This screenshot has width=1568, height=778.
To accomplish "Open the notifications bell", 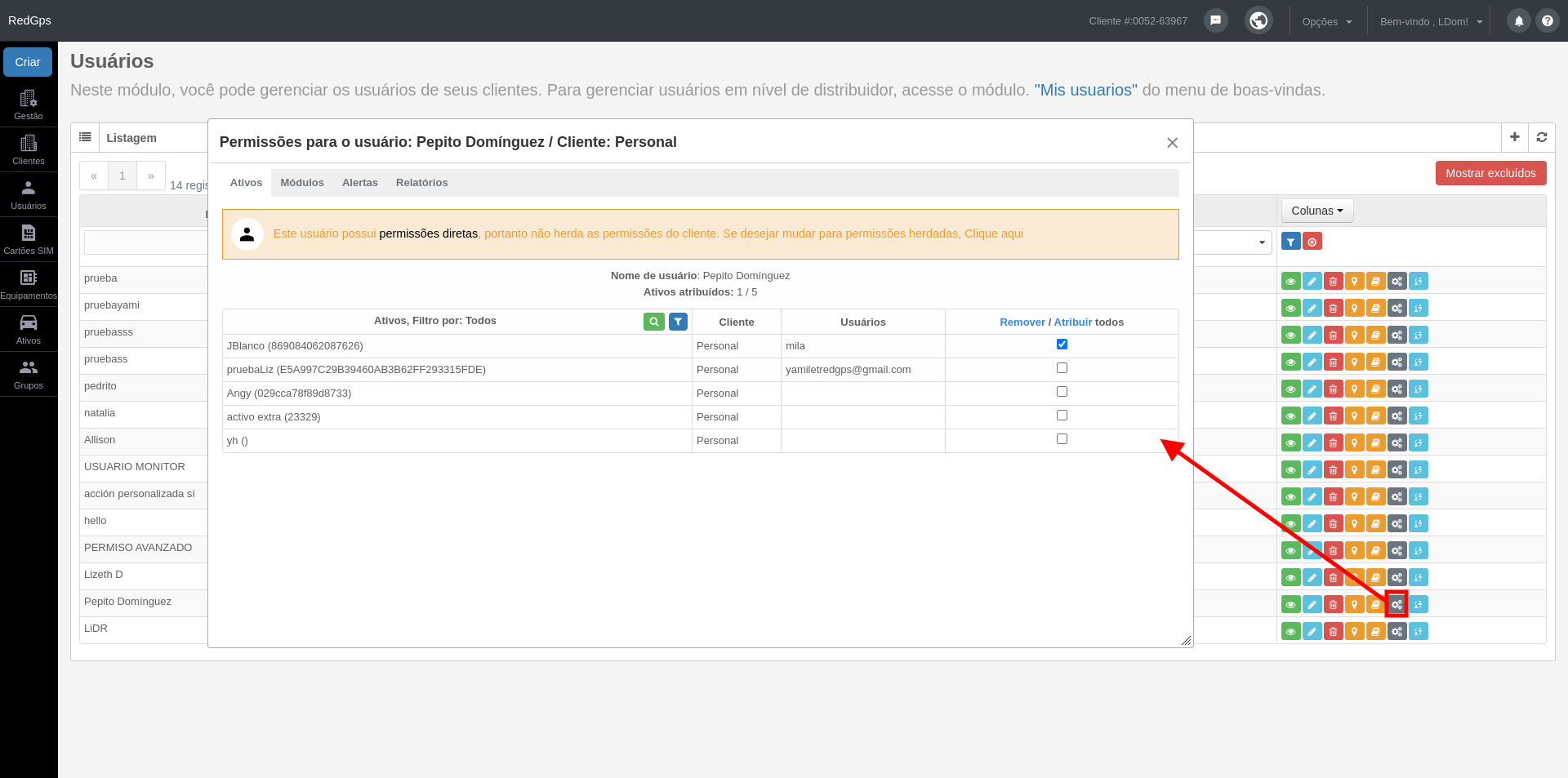I will 1519,21.
